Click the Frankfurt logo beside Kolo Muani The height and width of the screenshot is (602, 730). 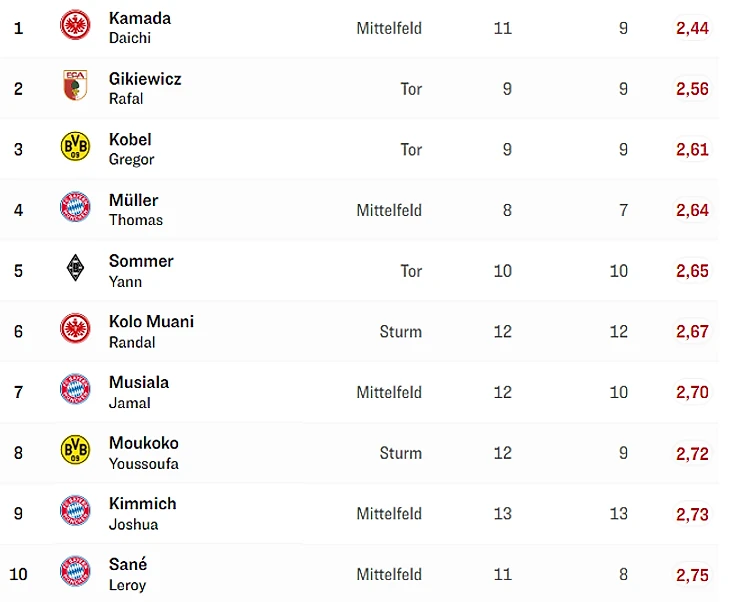75,330
